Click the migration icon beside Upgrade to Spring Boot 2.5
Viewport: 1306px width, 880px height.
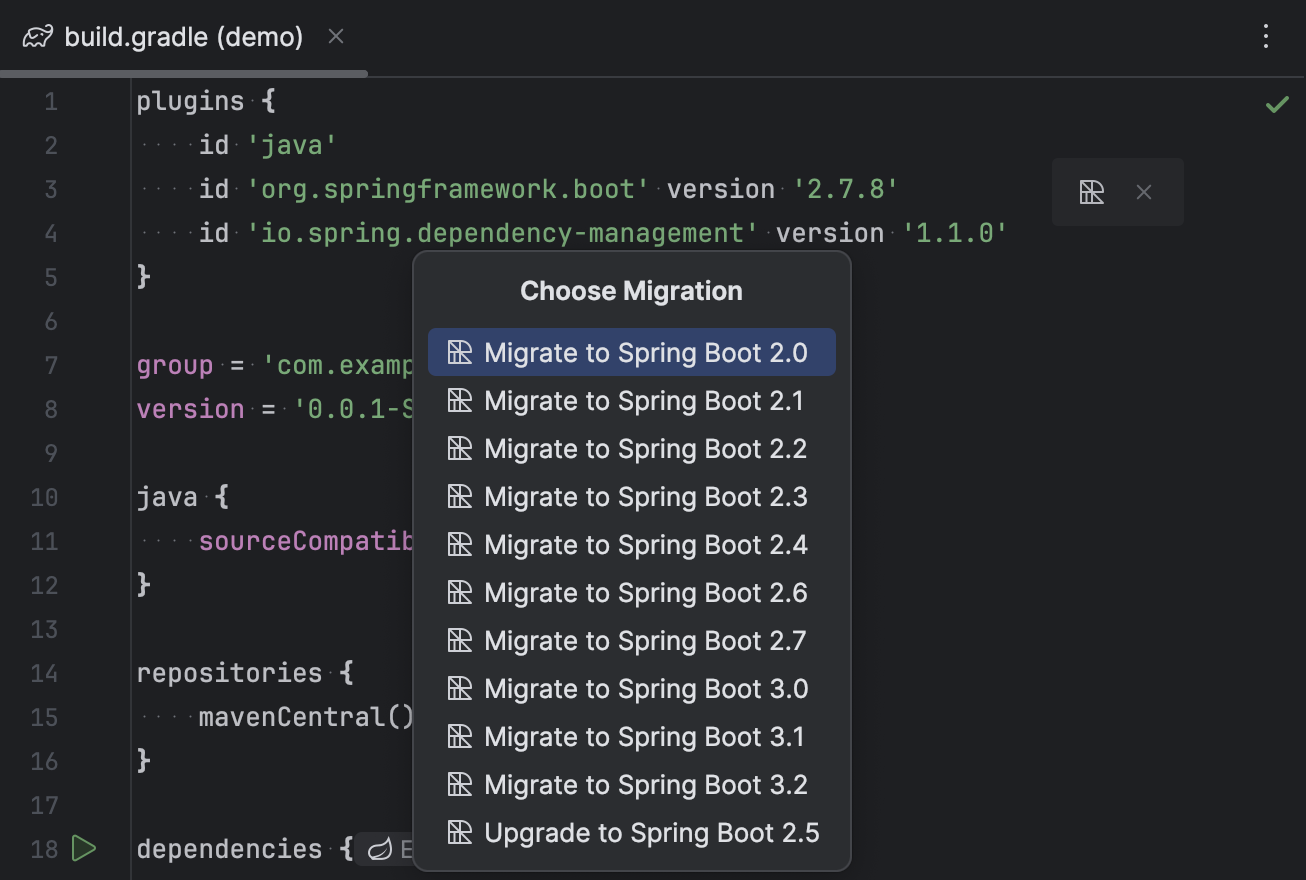[459, 832]
